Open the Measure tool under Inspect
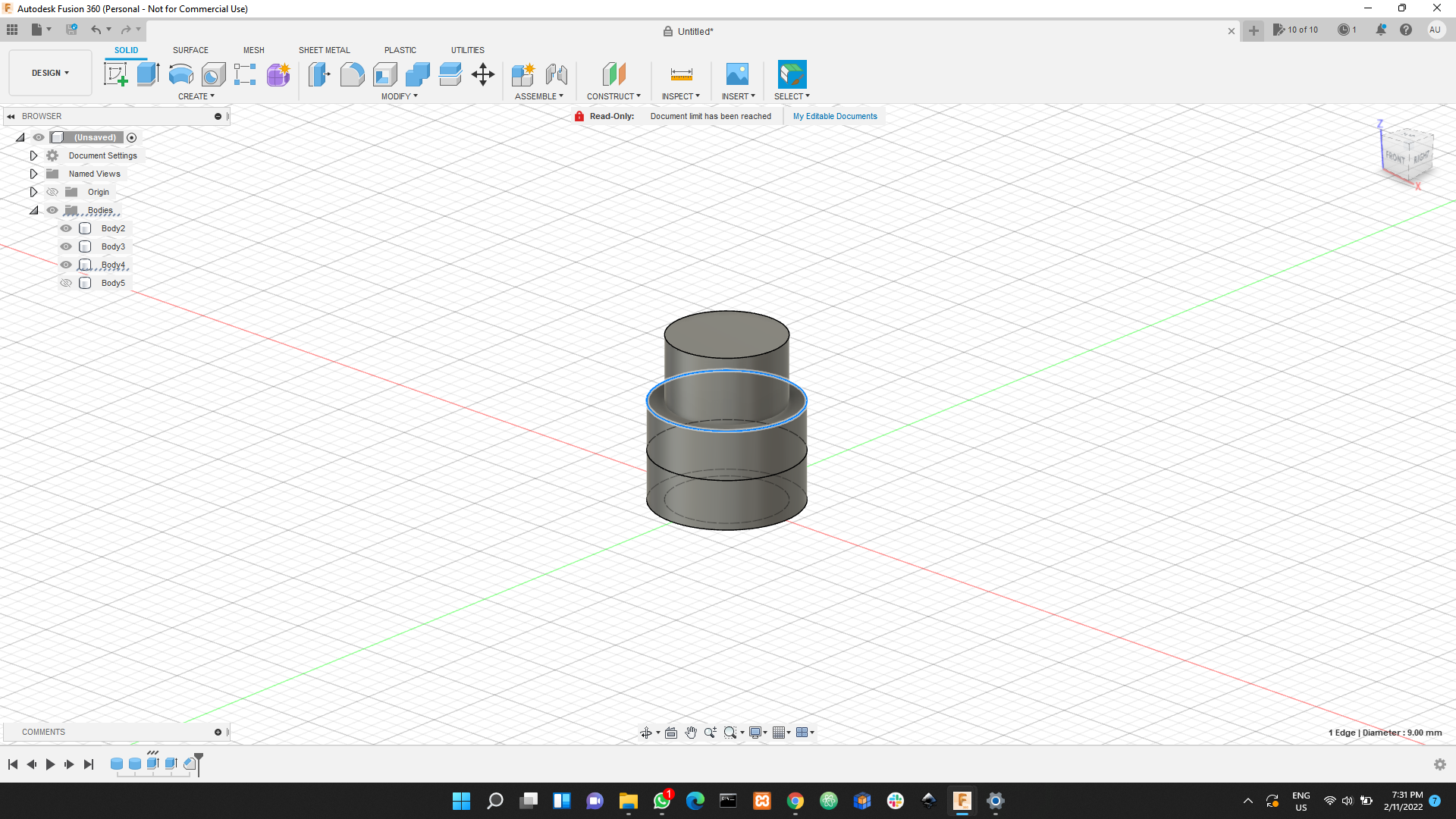 click(680, 74)
